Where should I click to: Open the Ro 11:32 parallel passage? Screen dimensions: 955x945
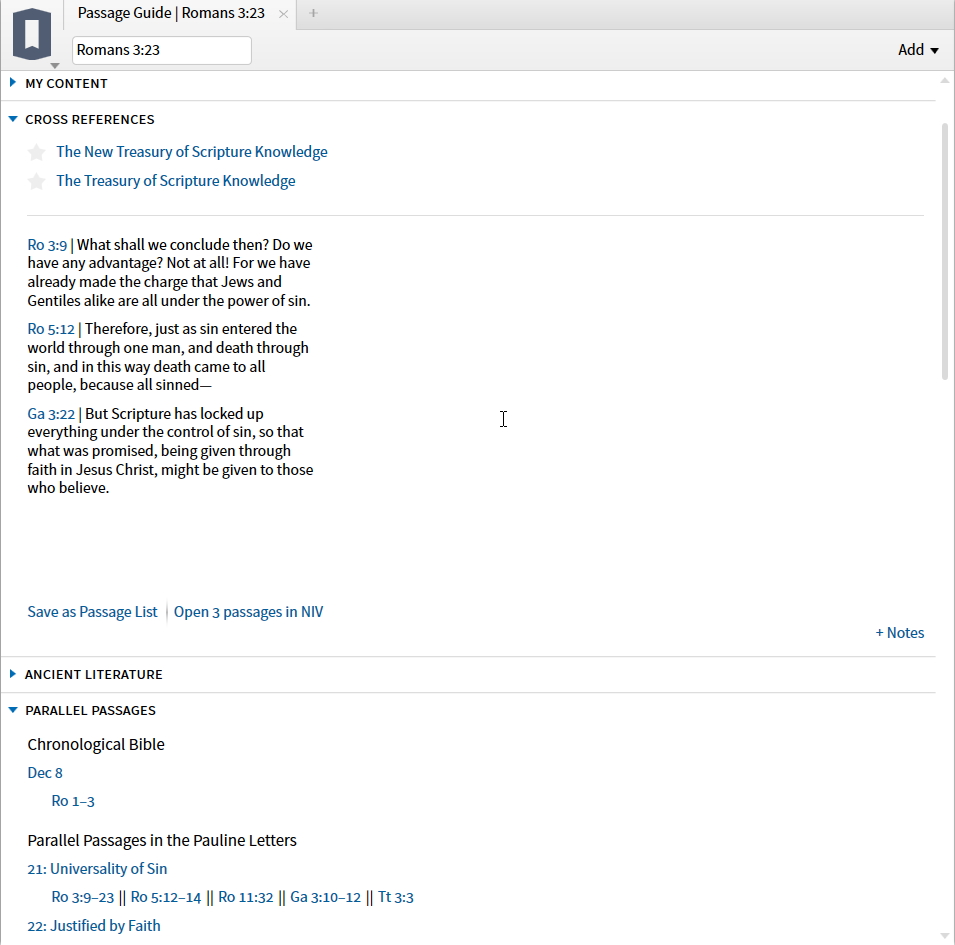245,897
